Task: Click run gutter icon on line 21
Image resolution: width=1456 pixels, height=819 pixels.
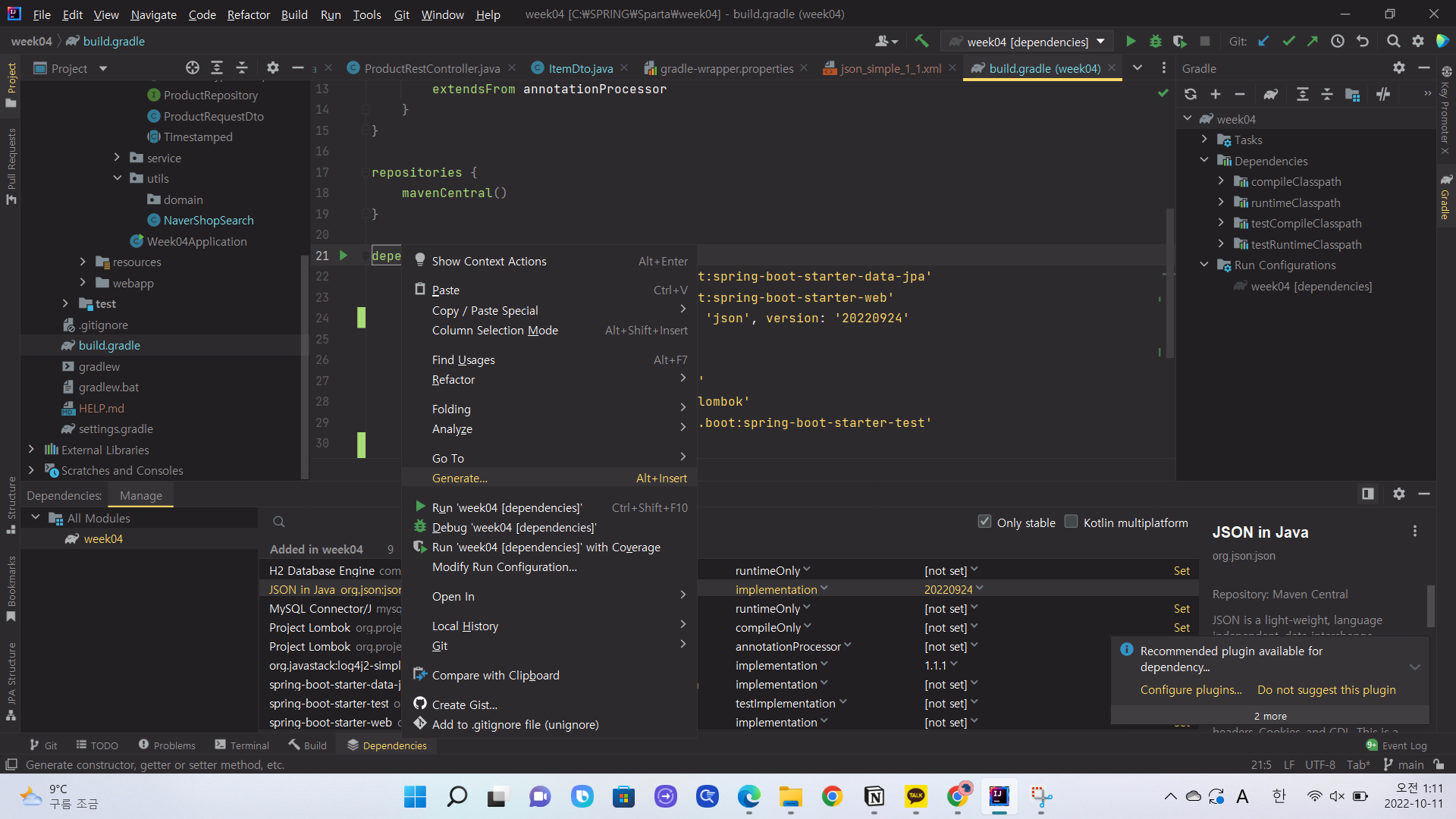Action: pos(344,256)
